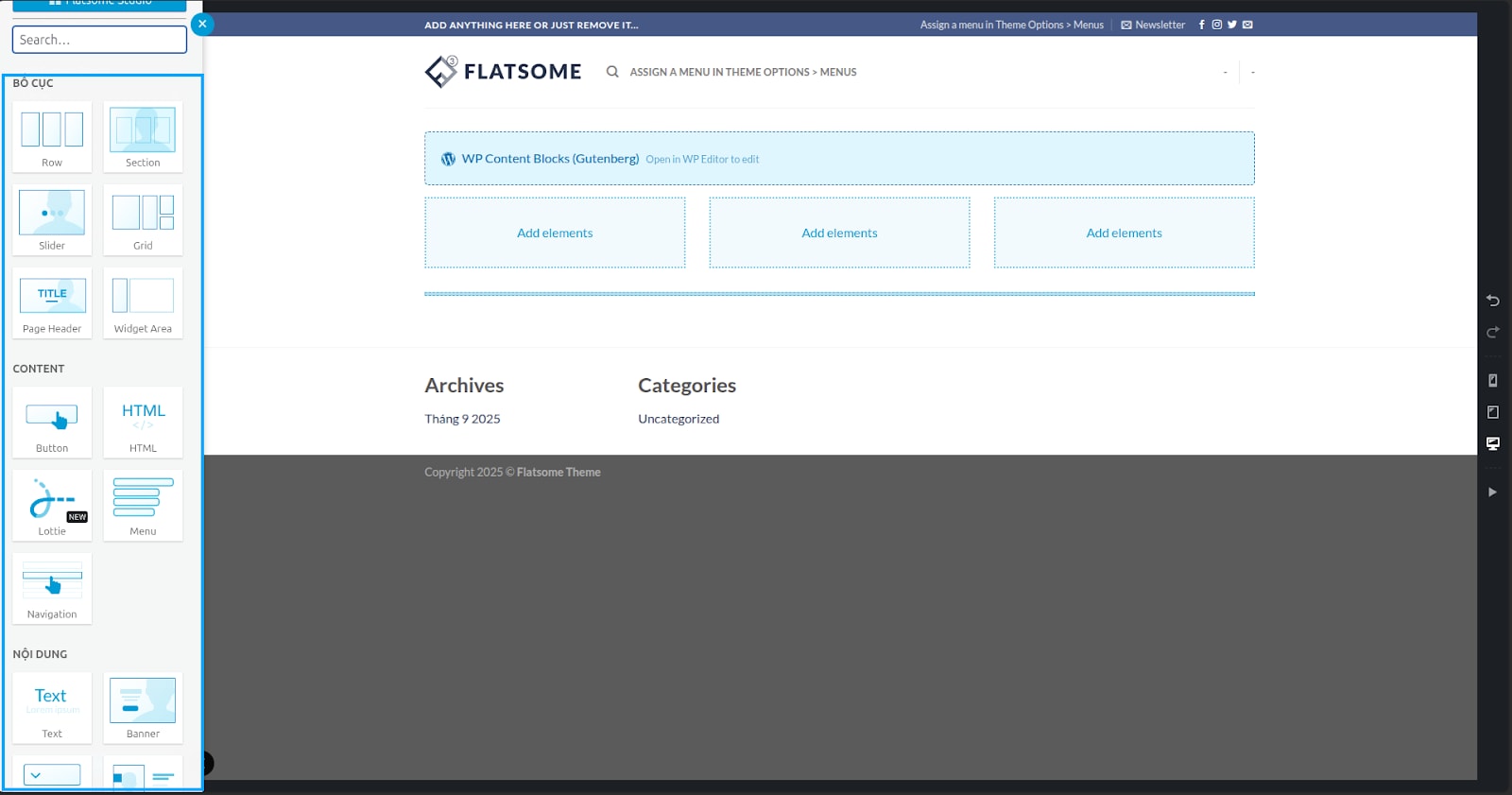
Task: Select the Section layout element
Action: pos(143,137)
